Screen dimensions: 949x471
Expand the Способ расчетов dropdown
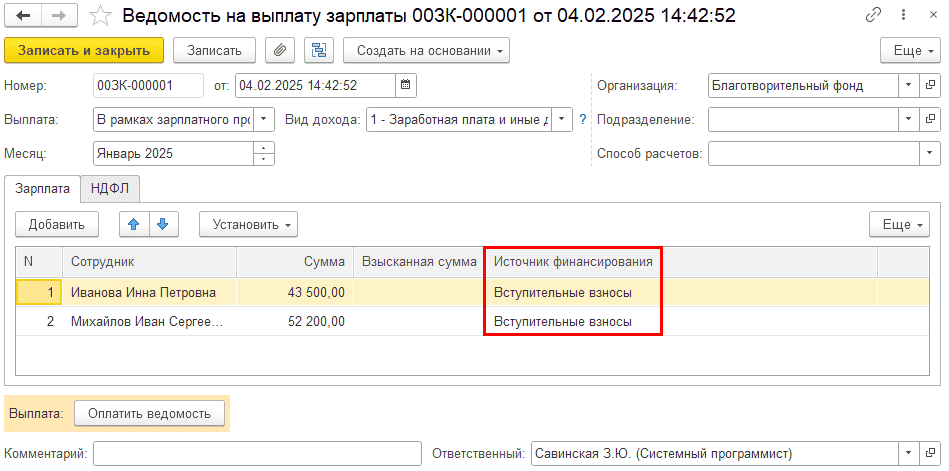coord(930,153)
